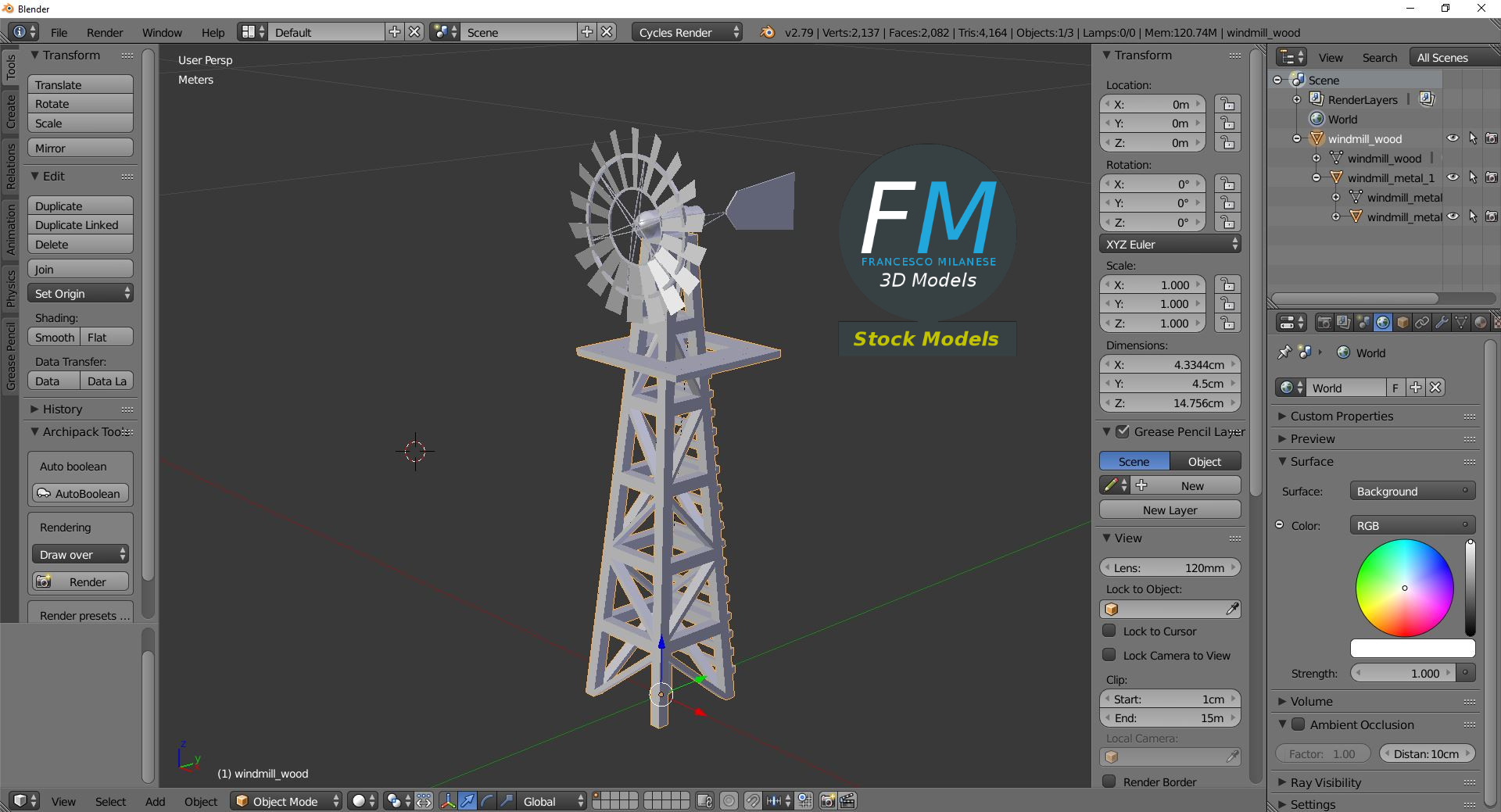Click the Translate button

[81, 84]
